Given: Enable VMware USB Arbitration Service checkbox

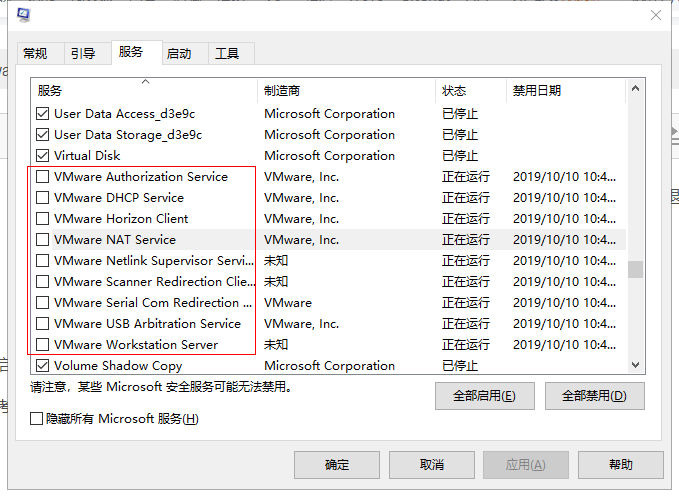Looking at the screenshot, I should (42, 323).
